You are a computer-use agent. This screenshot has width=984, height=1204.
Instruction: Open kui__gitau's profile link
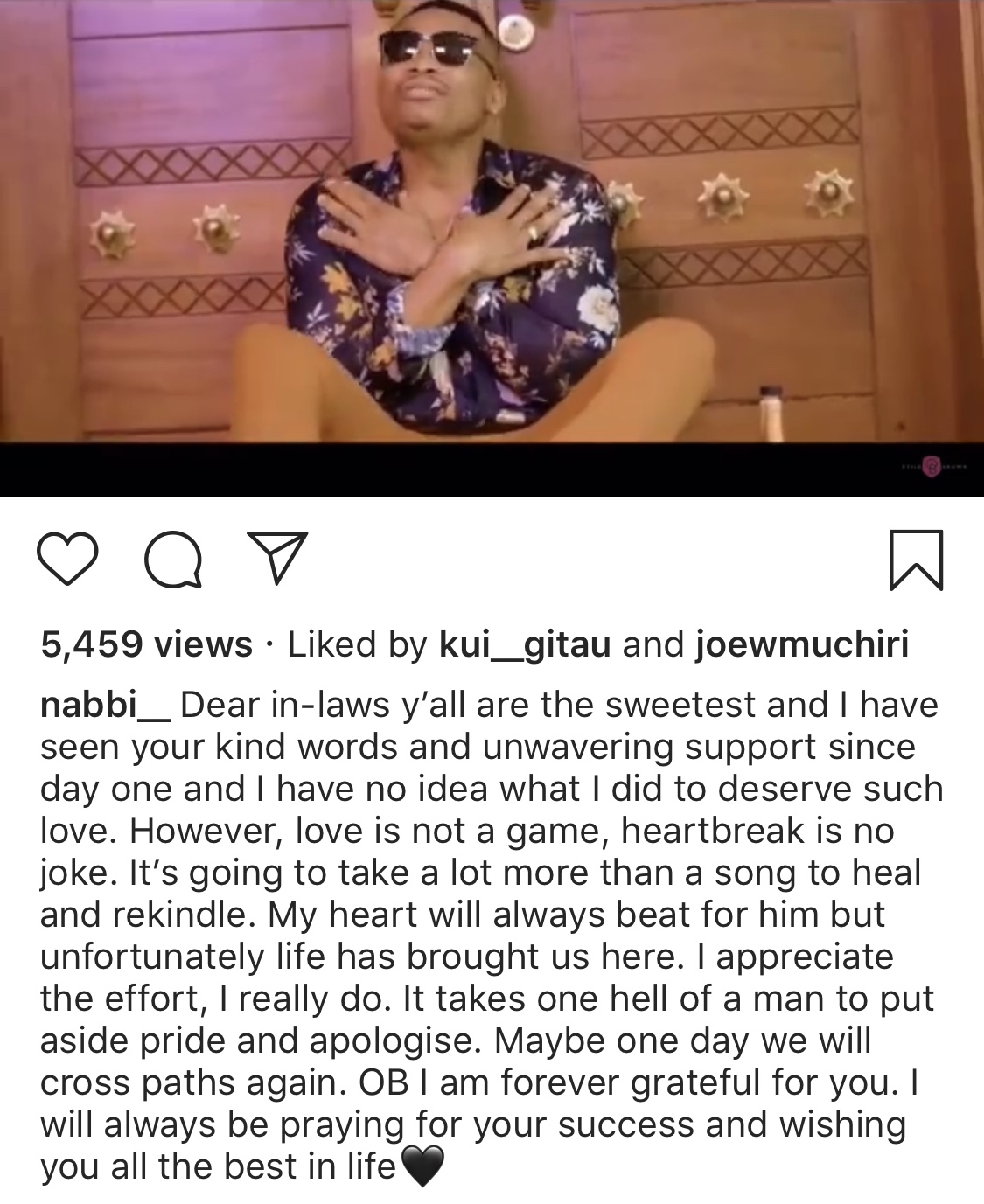pos(524,645)
